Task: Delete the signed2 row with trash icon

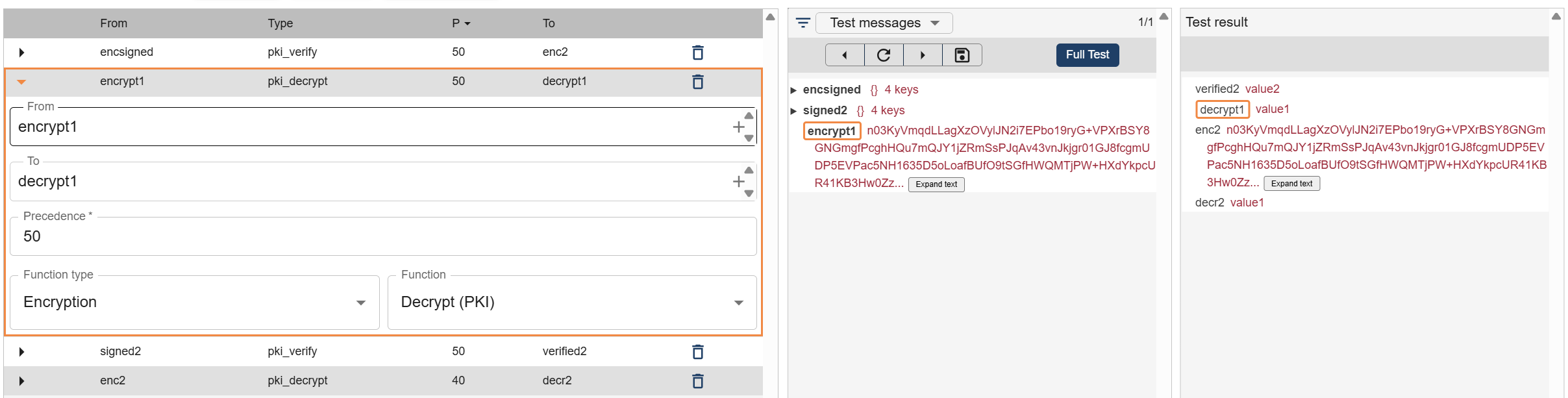Action: (x=697, y=352)
